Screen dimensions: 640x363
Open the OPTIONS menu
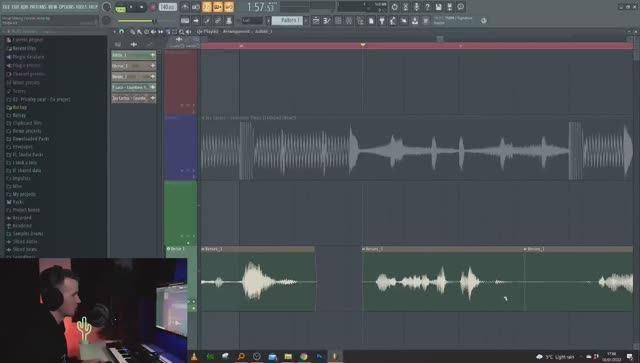tap(67, 7)
